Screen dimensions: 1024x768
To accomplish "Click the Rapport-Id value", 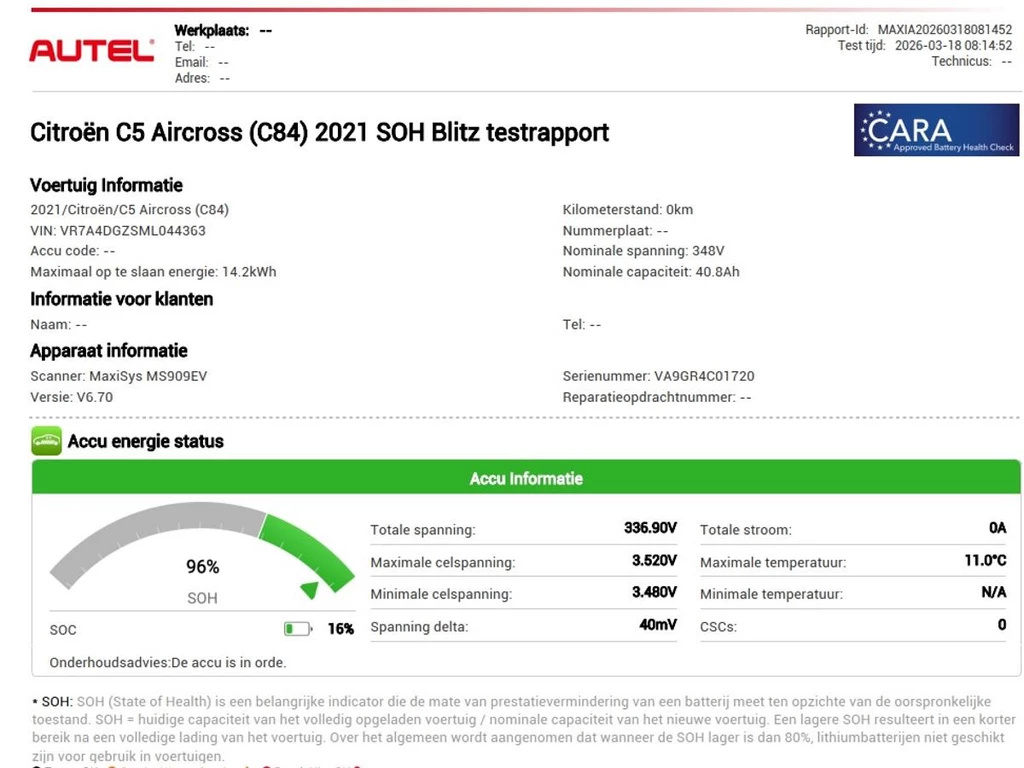I will point(944,30).
